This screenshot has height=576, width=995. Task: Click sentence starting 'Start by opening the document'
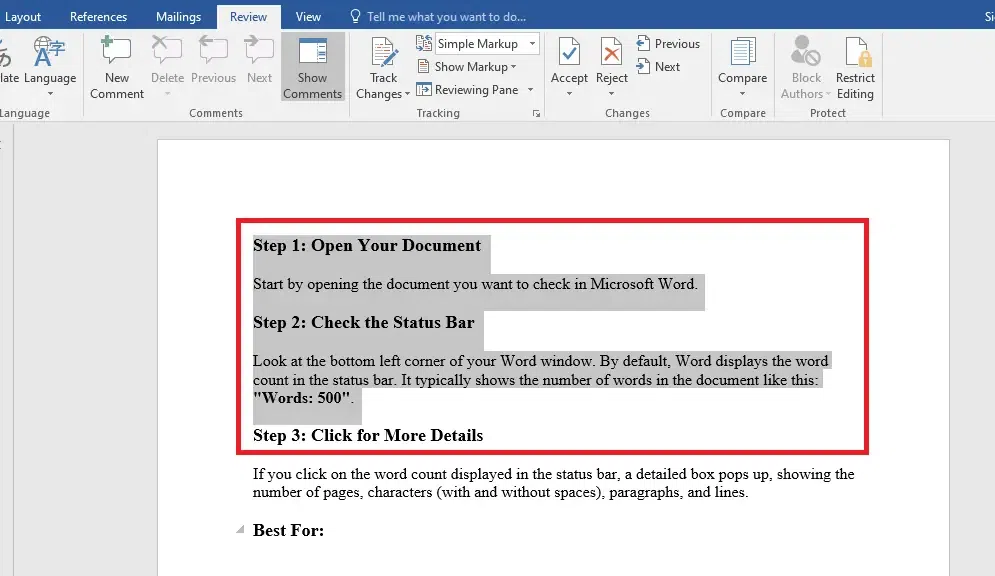(475, 284)
